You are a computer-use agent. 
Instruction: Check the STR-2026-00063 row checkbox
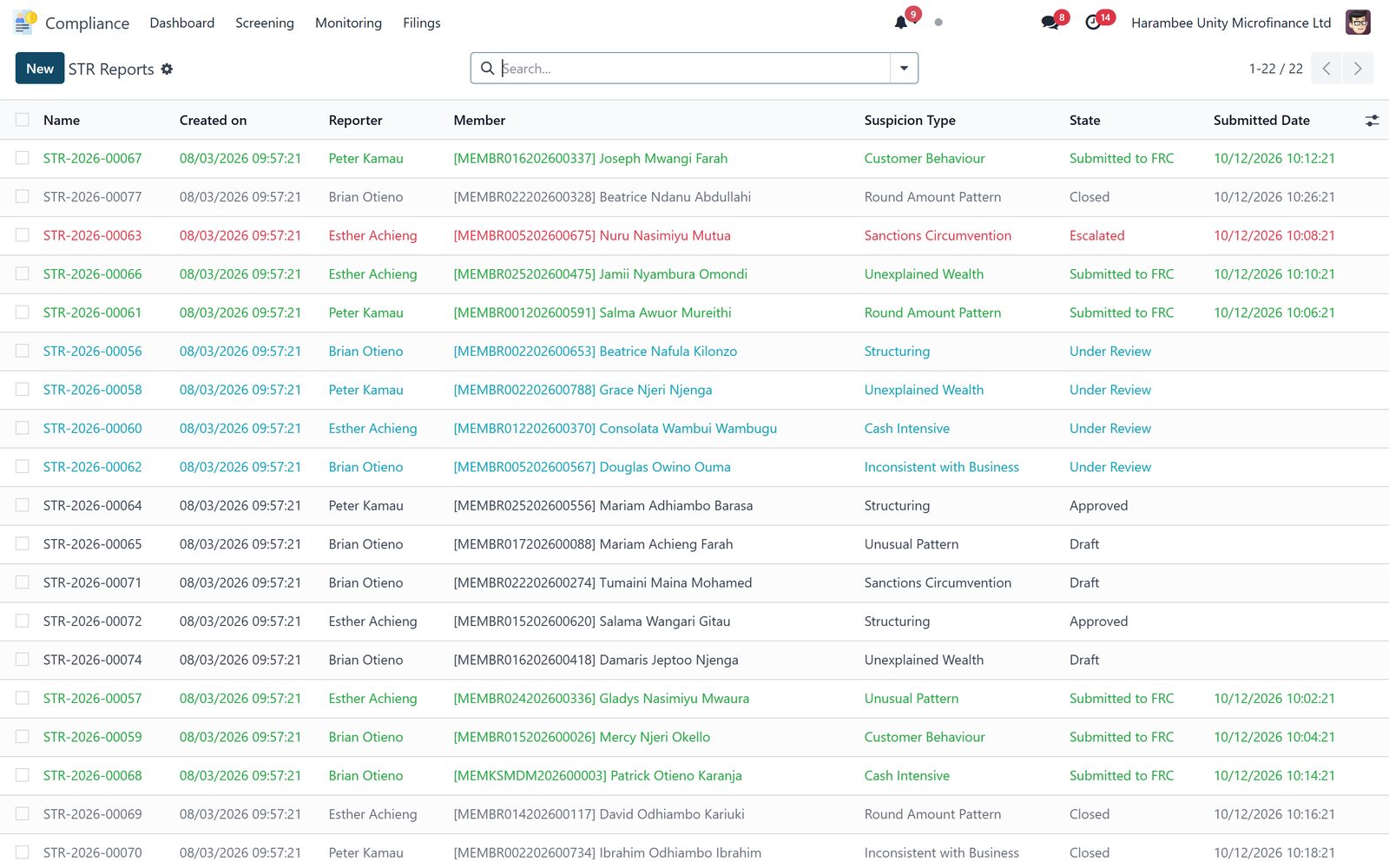[x=23, y=235]
